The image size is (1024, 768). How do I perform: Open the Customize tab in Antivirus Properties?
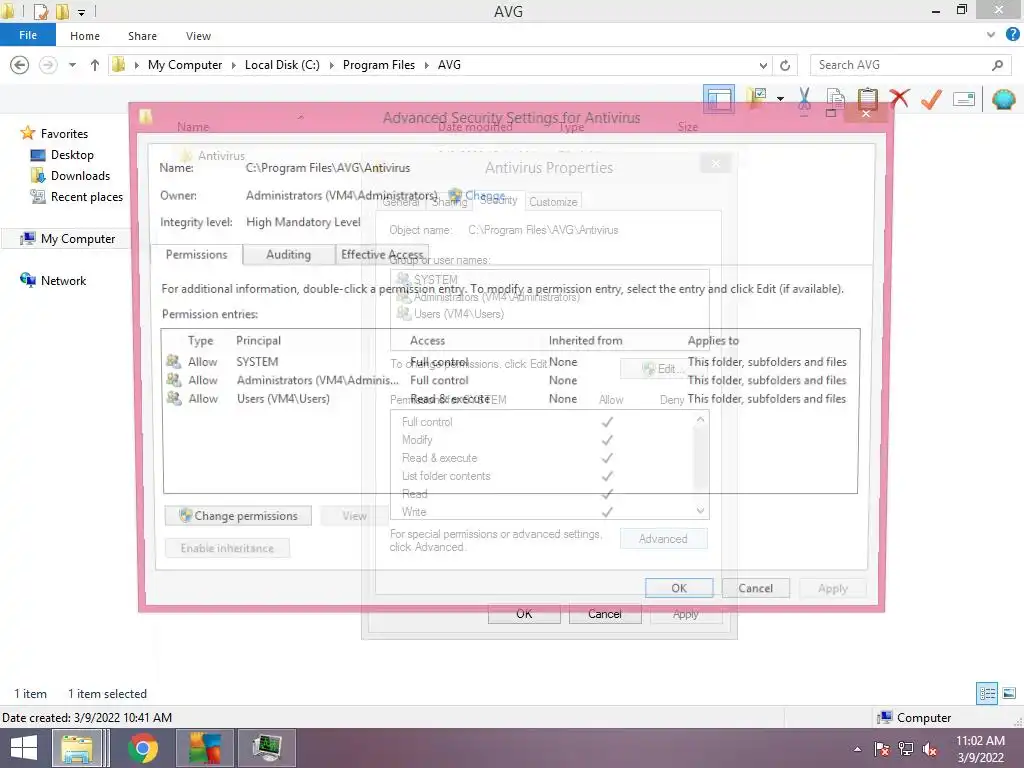pyautogui.click(x=553, y=202)
